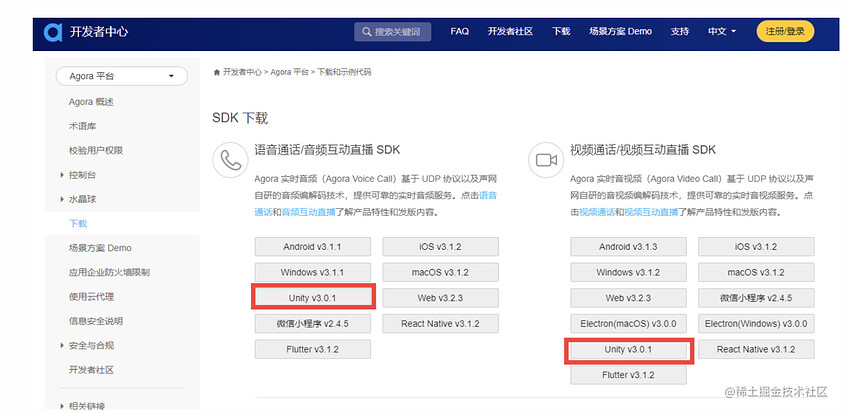
Task: Click 开发者中心 header title
Action: [99, 31]
